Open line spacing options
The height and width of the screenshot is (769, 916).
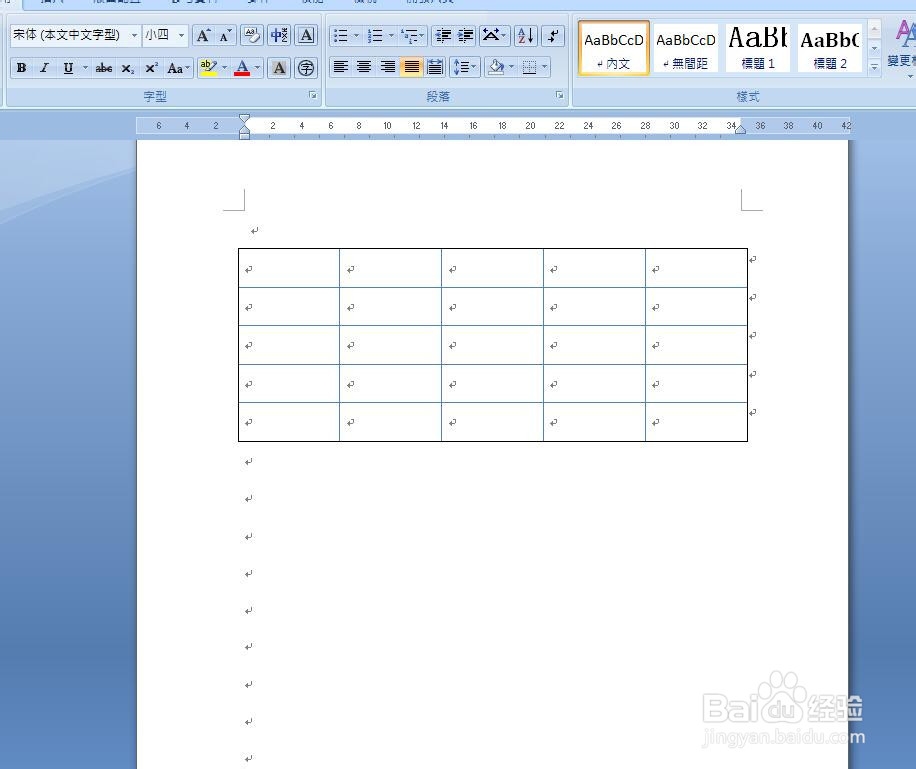coord(465,67)
